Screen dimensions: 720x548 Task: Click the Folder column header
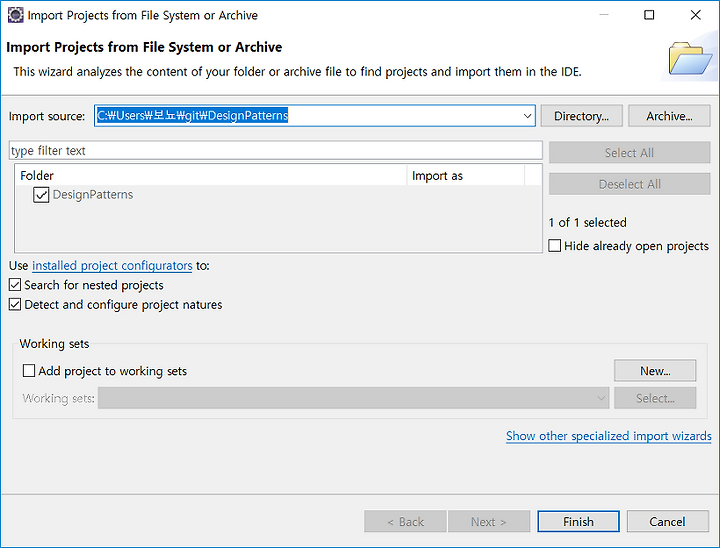pos(211,175)
